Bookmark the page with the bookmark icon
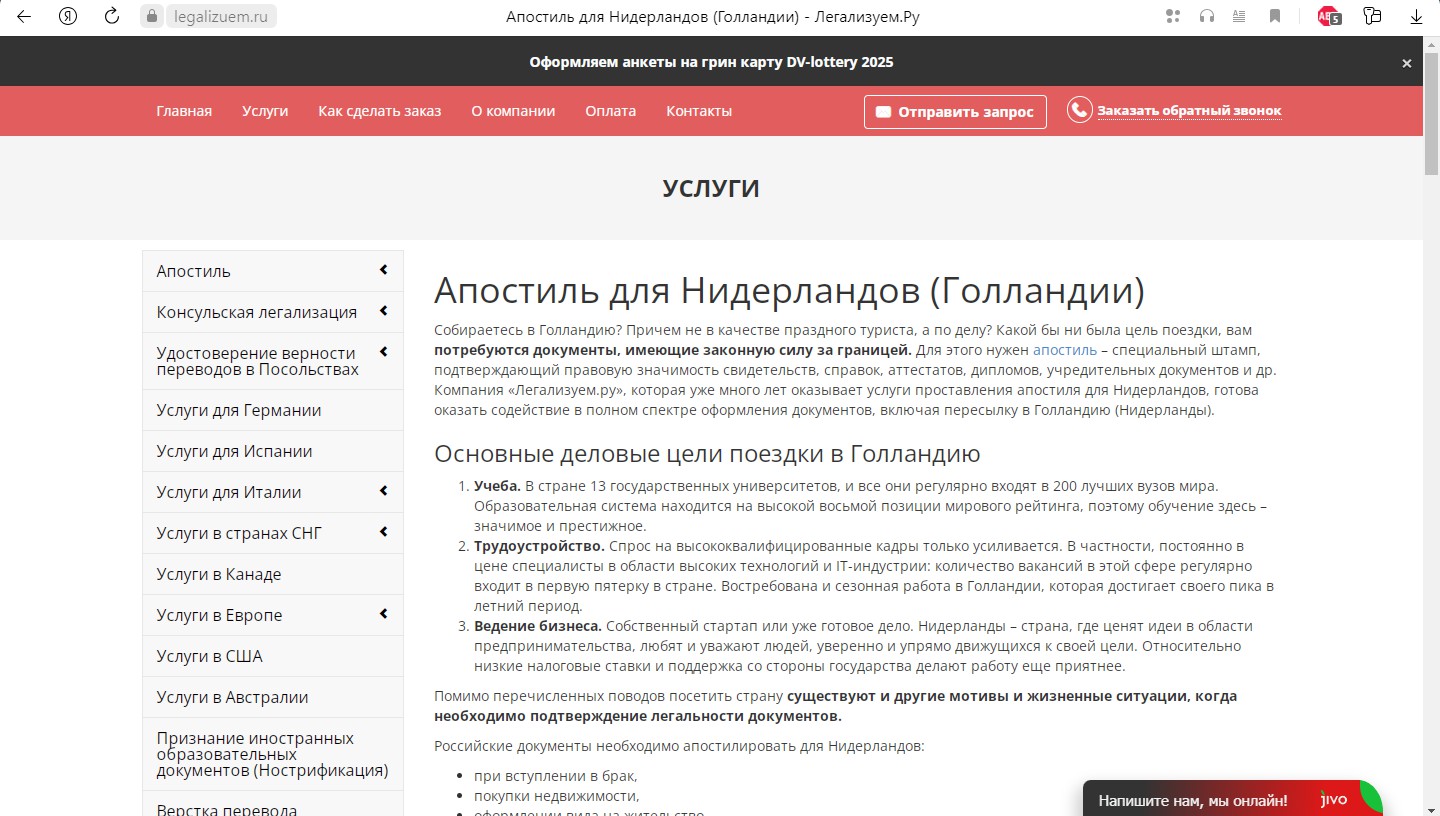1440x816 pixels. (x=1275, y=16)
